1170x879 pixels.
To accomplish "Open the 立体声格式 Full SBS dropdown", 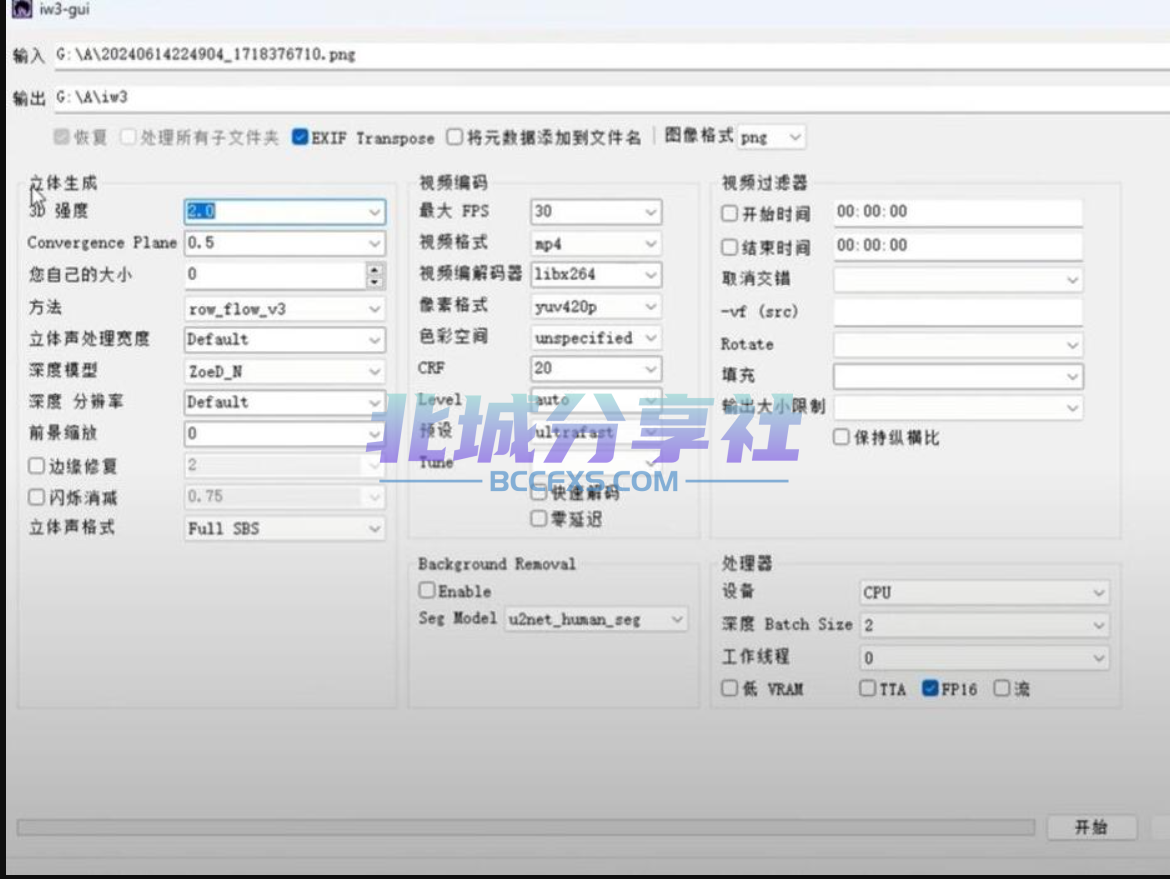I will 285,528.
